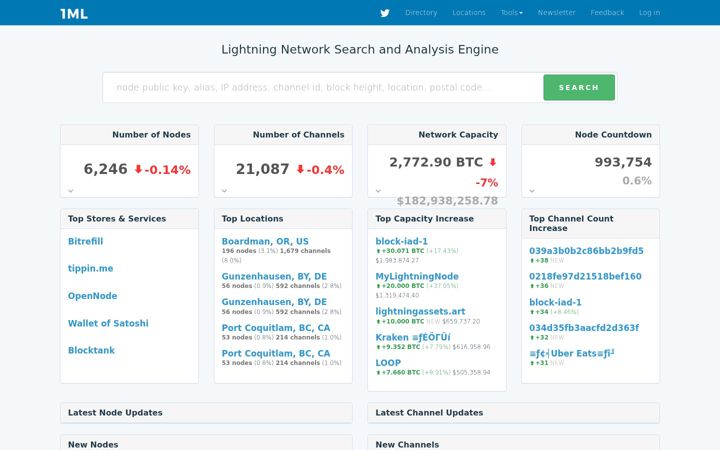Image resolution: width=720 pixels, height=450 pixels.
Task: Expand the Tools dropdown menu
Action: click(512, 12)
